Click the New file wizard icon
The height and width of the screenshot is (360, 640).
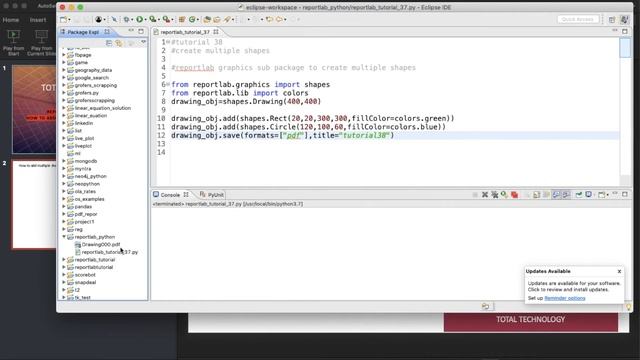[x=63, y=19]
